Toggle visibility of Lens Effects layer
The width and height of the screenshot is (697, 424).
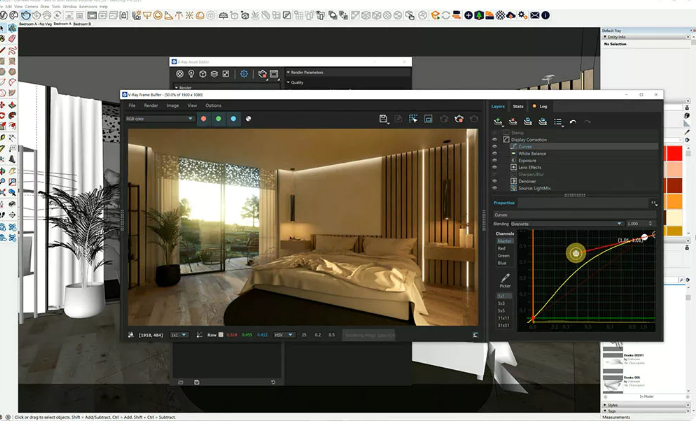[494, 167]
